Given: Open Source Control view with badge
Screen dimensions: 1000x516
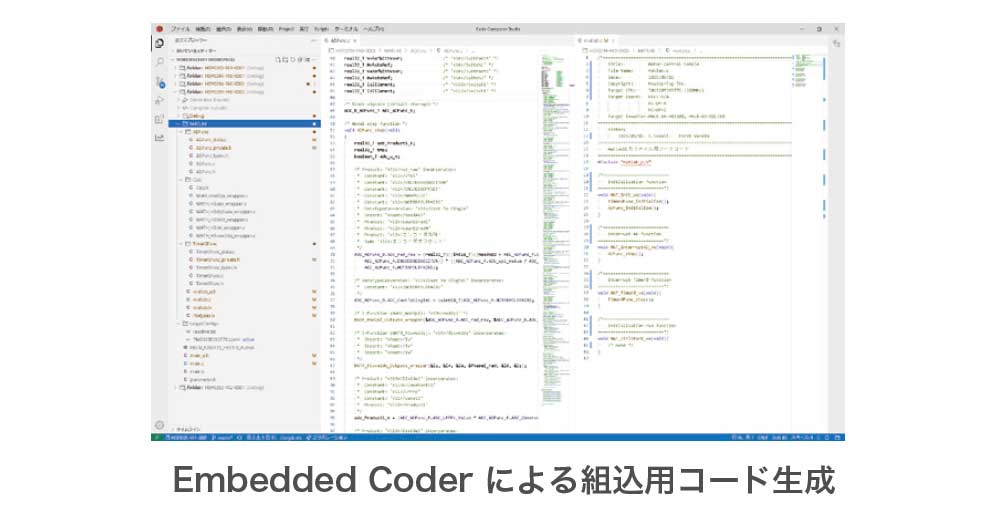Looking at the screenshot, I should point(160,81).
